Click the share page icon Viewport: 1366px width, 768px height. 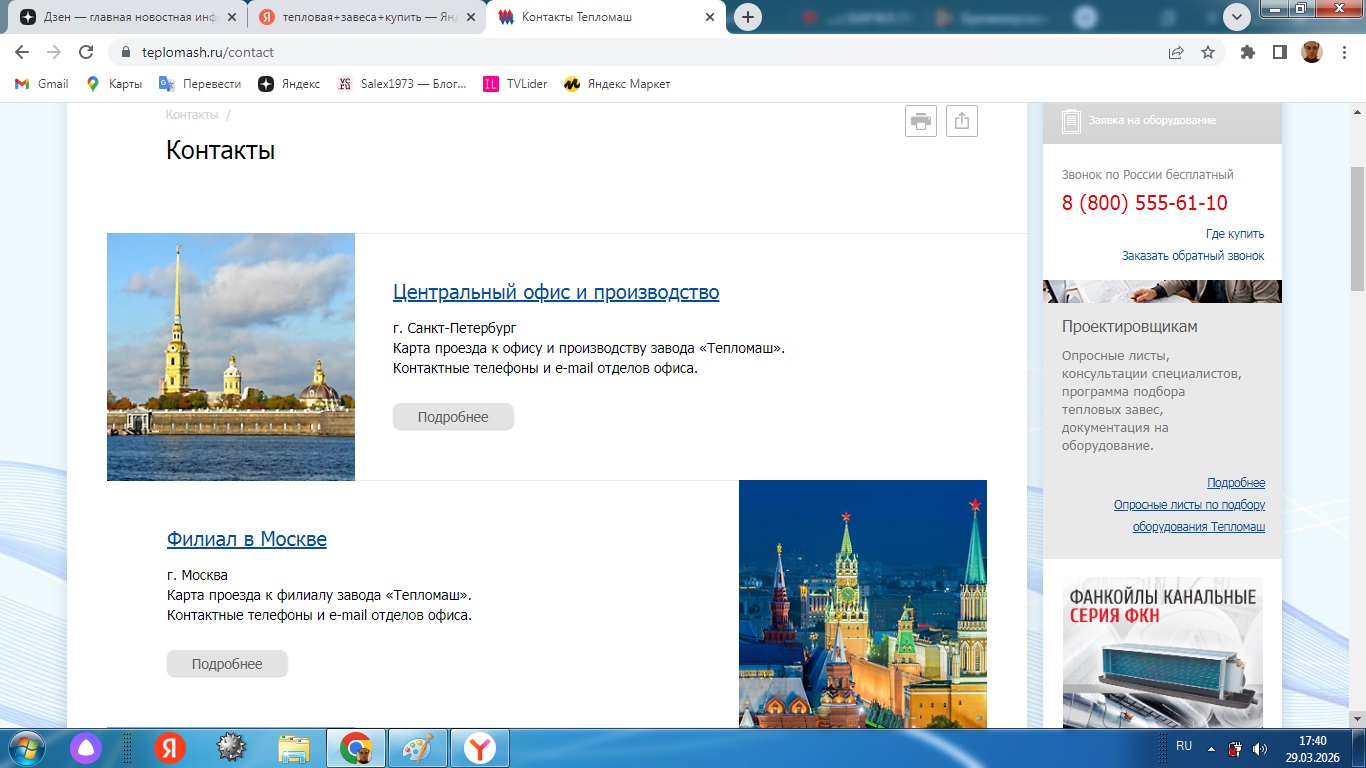tap(961, 121)
